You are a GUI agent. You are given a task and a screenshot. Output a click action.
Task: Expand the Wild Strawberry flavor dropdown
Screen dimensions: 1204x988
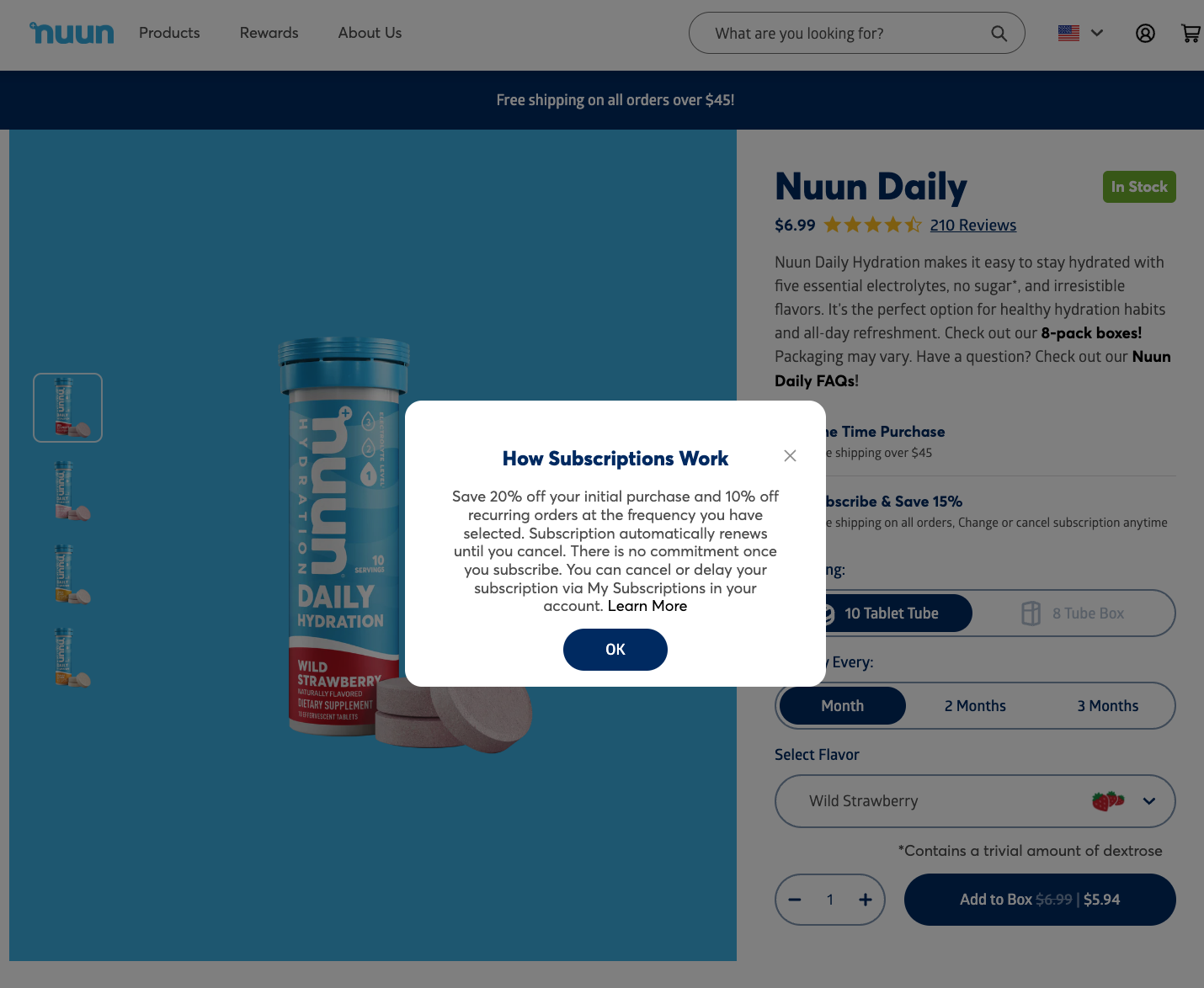point(975,801)
